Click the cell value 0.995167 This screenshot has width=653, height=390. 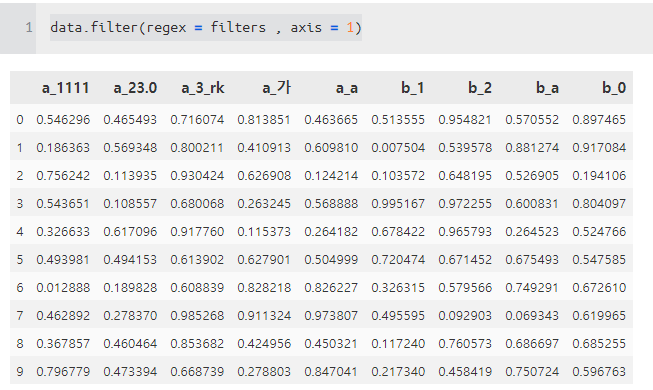click(x=398, y=203)
